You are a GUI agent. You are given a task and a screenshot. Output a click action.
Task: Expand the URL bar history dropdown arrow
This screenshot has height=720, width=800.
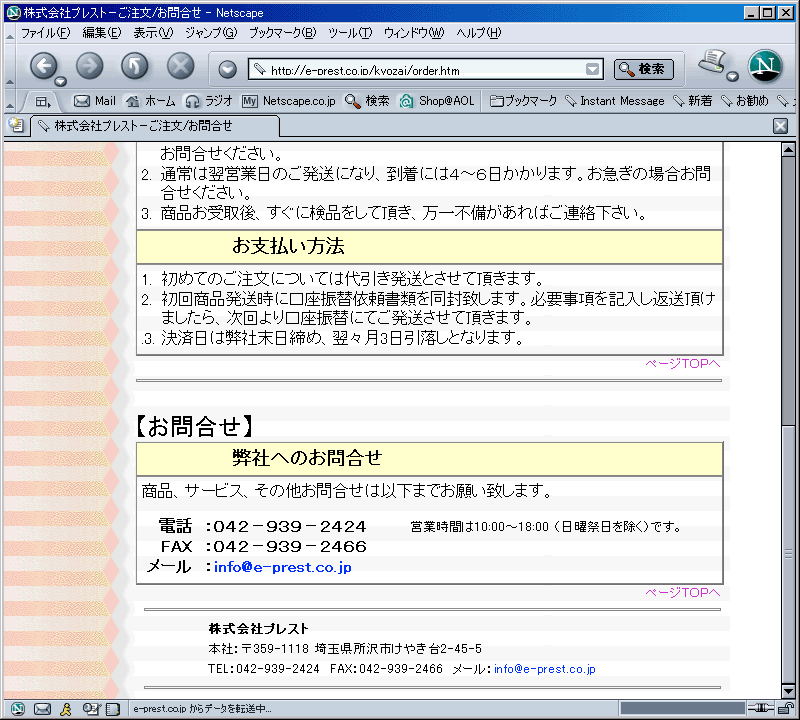(x=592, y=69)
